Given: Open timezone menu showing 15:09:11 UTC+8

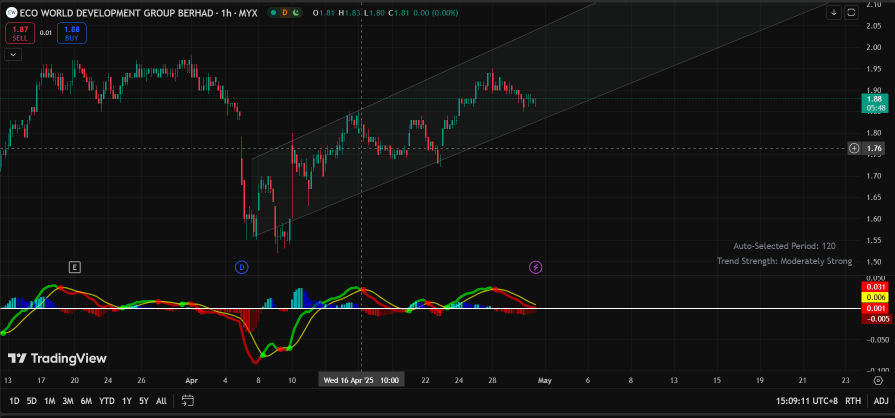Looking at the screenshot, I should coord(807,401).
